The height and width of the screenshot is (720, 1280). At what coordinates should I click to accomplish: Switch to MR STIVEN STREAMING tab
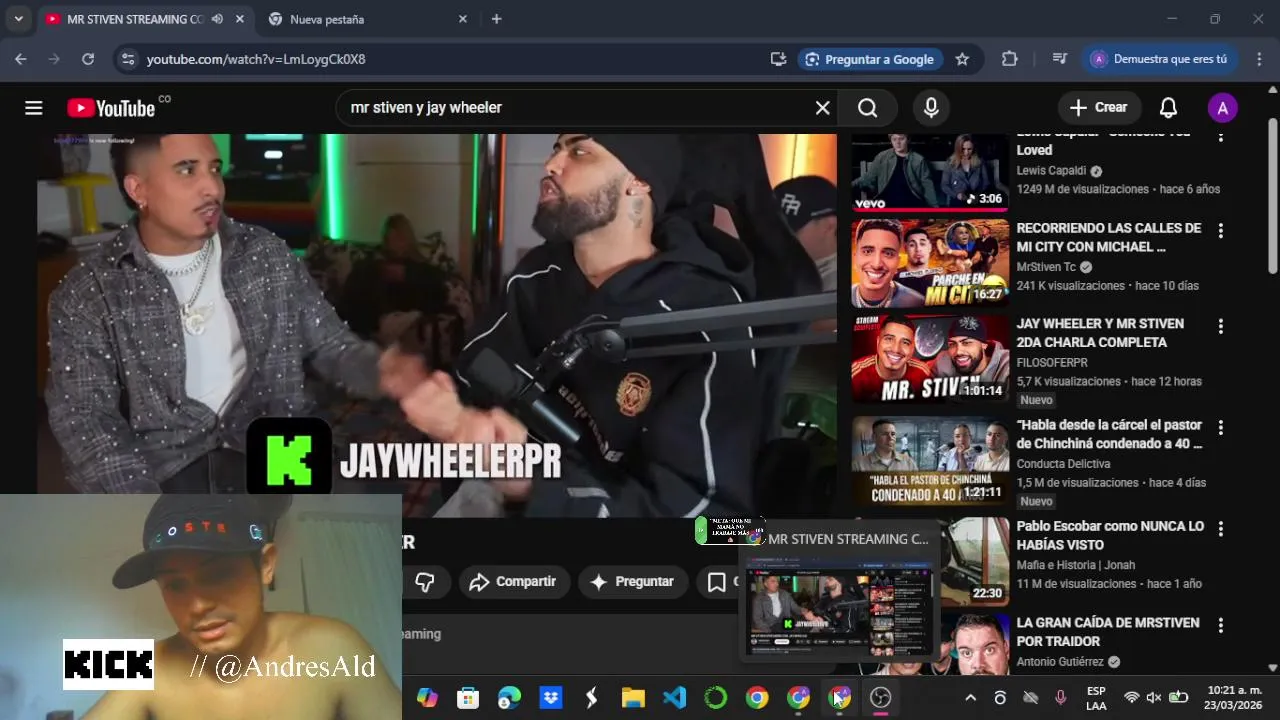click(133, 19)
